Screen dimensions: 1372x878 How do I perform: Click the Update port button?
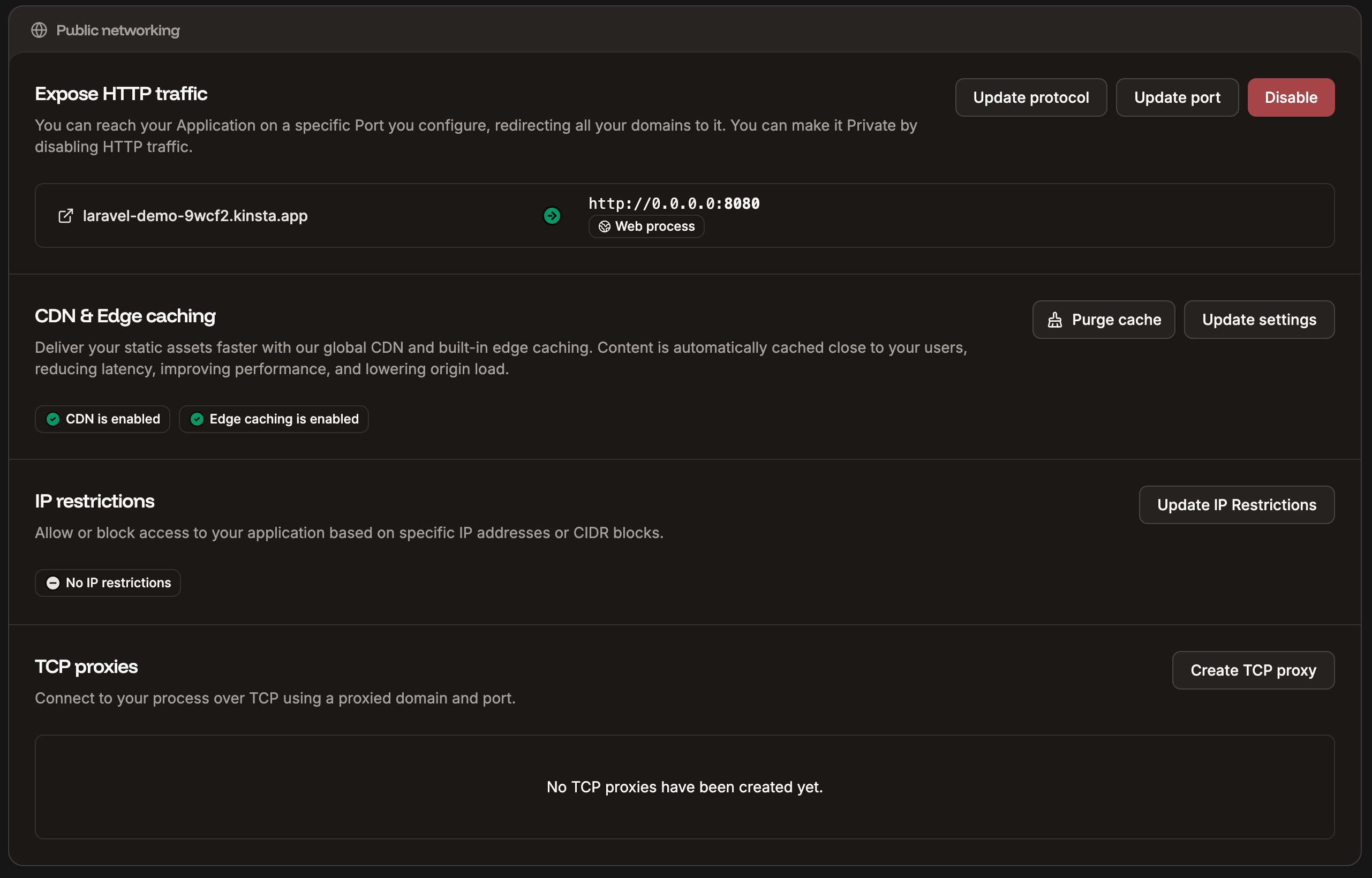1177,97
